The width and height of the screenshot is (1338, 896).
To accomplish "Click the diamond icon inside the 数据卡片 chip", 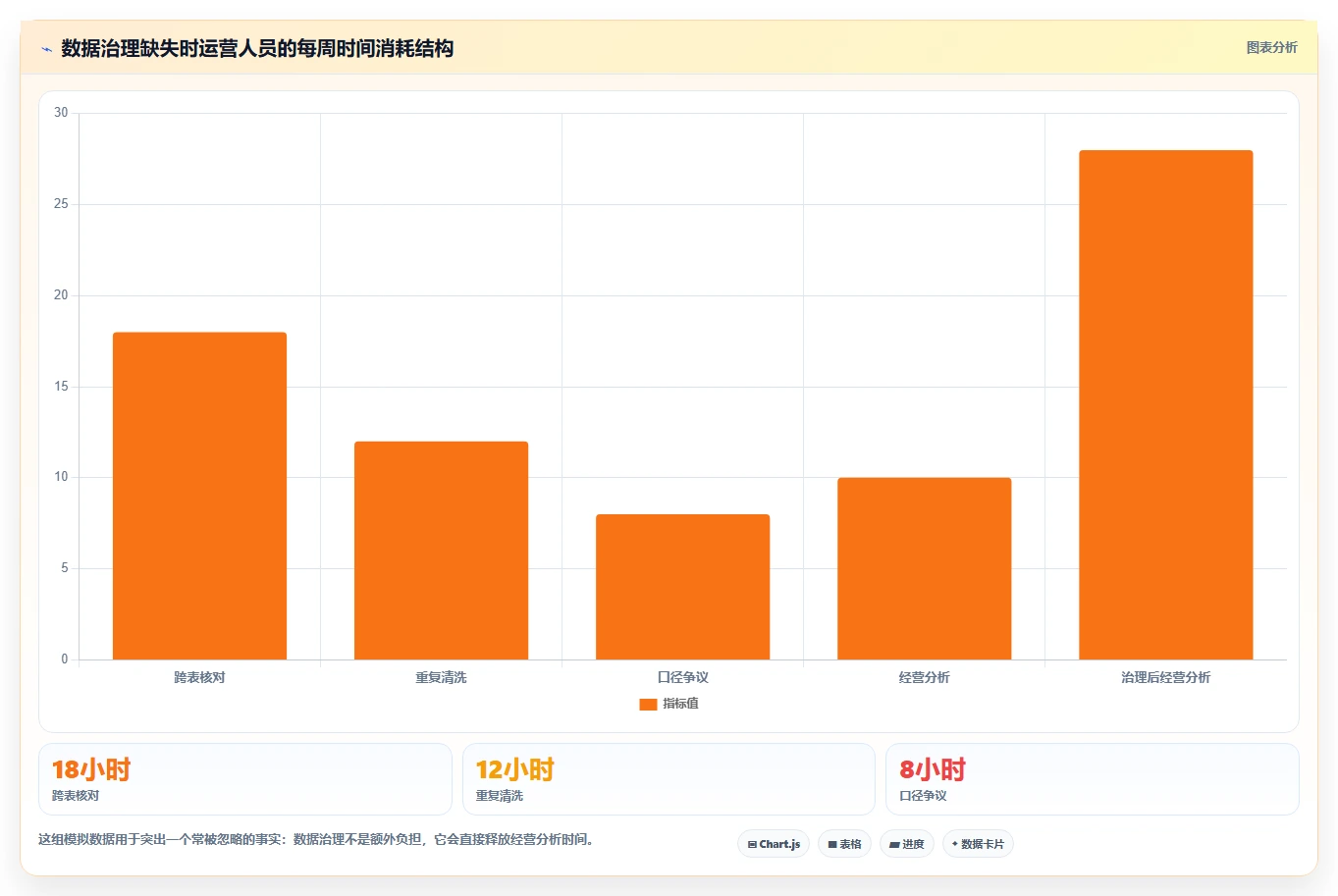I will pyautogui.click(x=954, y=844).
